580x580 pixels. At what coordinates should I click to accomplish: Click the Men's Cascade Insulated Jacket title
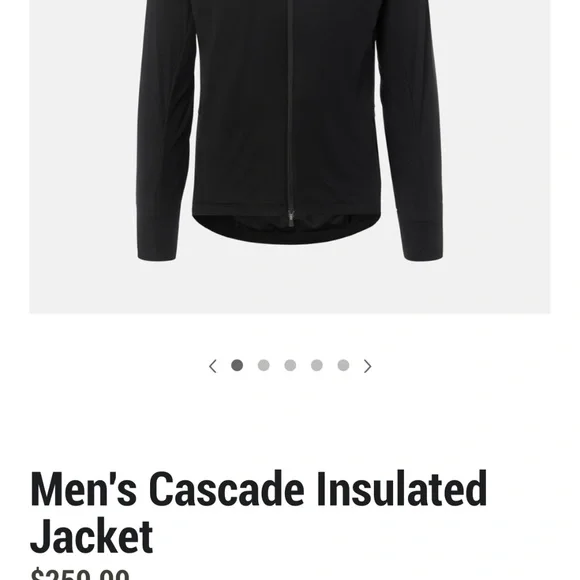point(258,512)
